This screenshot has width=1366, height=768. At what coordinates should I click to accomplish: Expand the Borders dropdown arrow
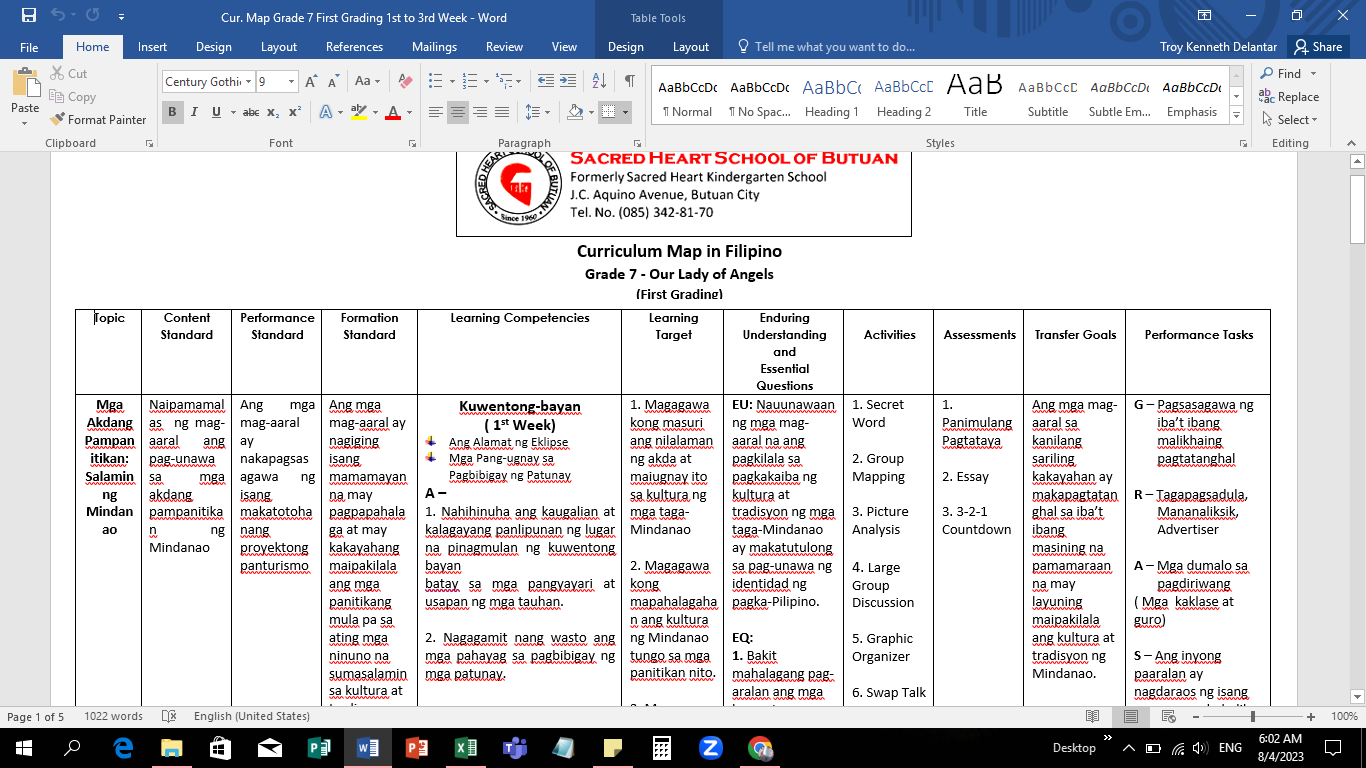(625, 113)
